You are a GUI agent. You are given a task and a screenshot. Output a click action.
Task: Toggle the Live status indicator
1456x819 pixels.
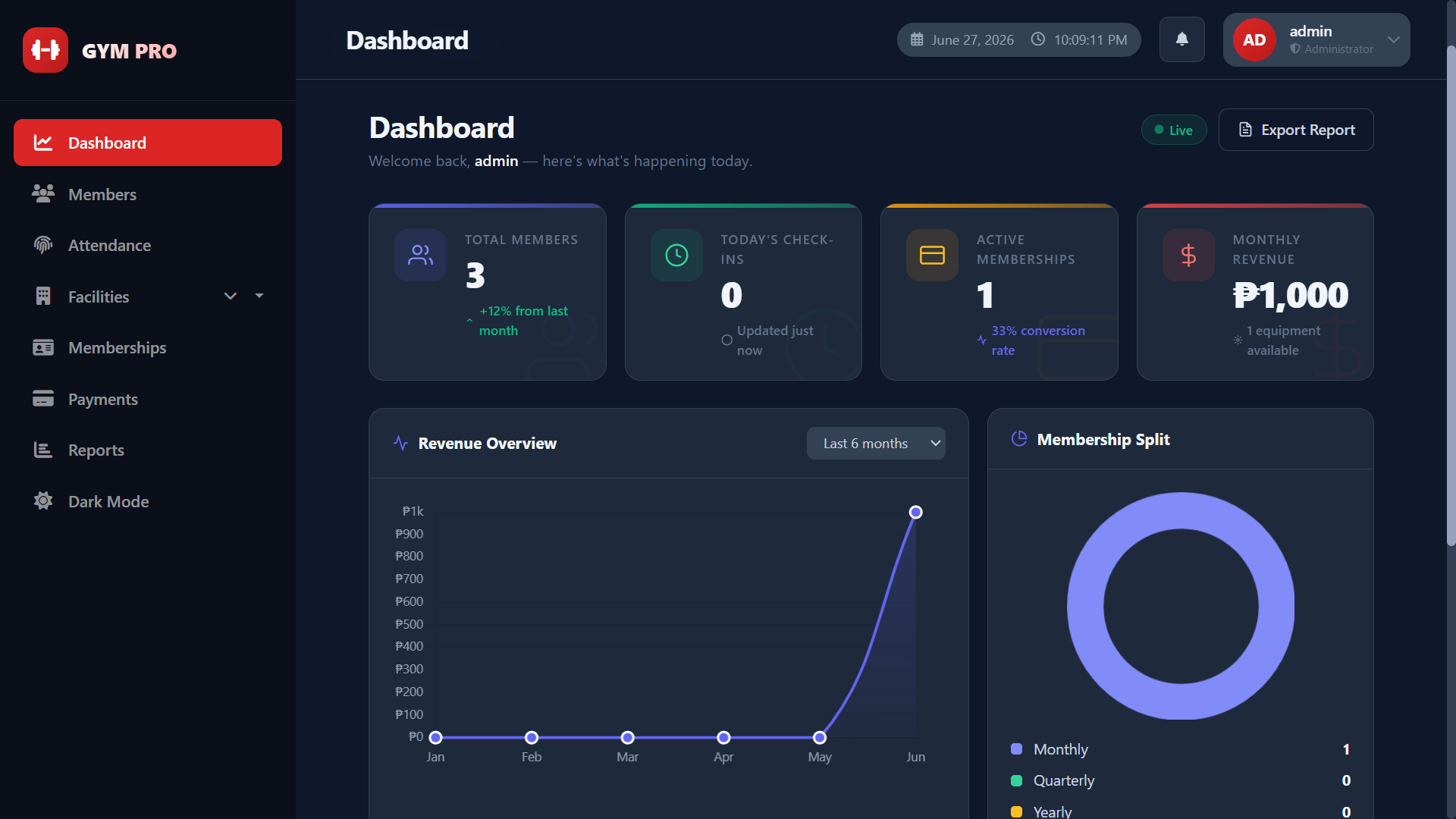point(1174,130)
